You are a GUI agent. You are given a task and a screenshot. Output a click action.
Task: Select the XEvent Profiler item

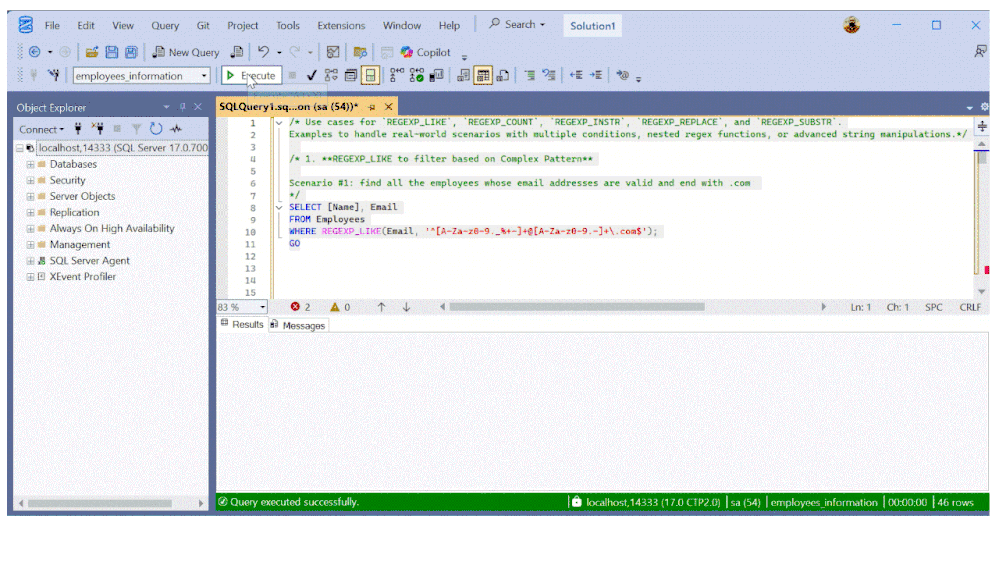83,277
